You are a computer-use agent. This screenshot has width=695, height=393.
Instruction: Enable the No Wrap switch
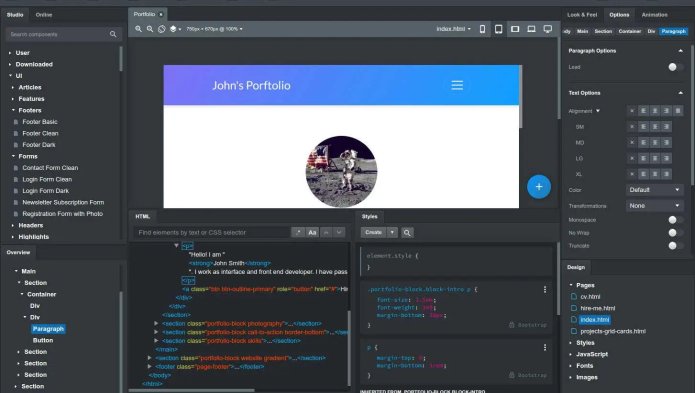coord(675,233)
